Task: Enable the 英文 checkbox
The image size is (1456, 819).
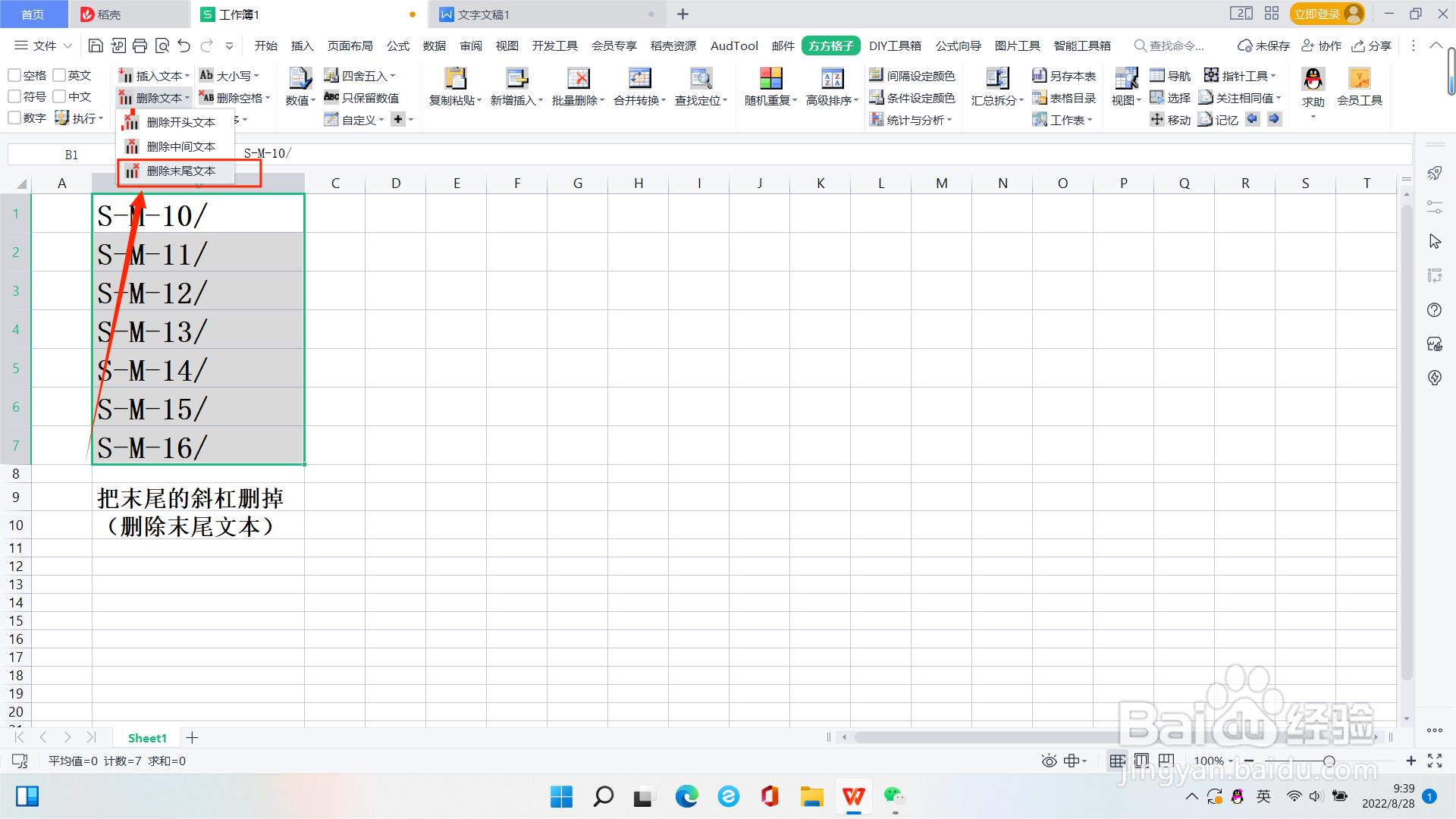Action: pos(59,75)
